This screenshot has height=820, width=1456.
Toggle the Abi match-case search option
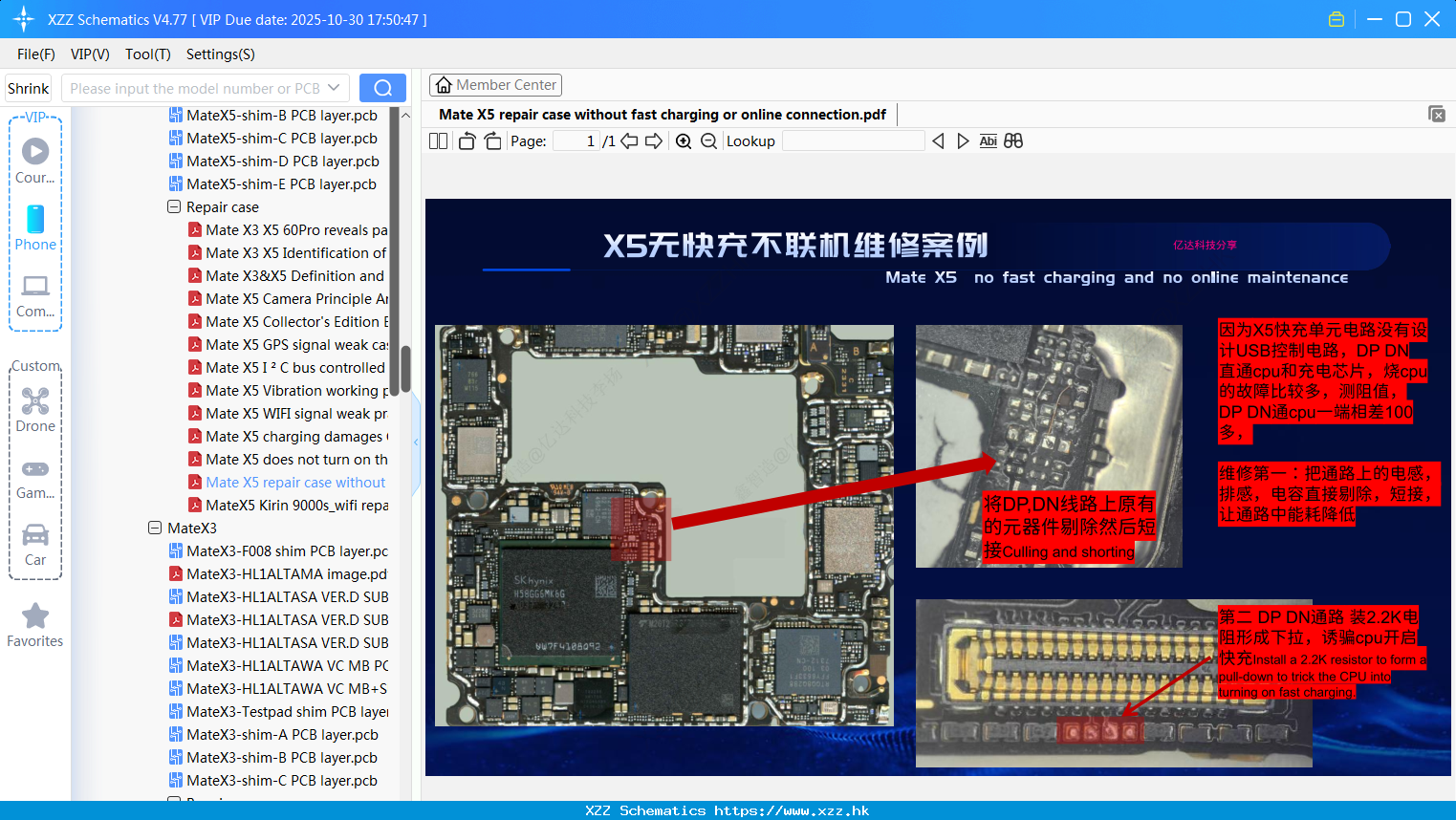pyautogui.click(x=989, y=140)
